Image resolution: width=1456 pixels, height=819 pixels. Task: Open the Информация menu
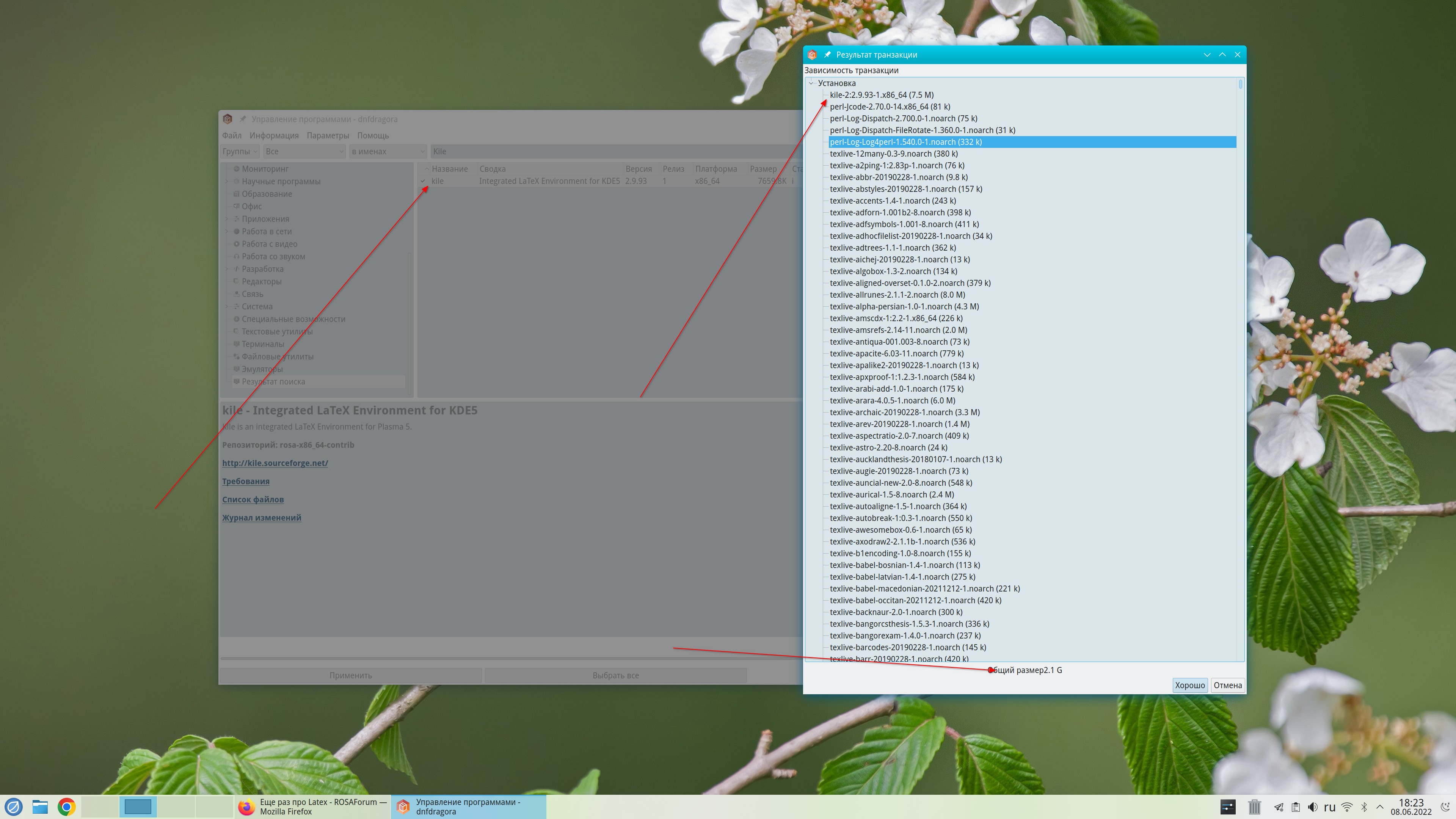point(273,136)
